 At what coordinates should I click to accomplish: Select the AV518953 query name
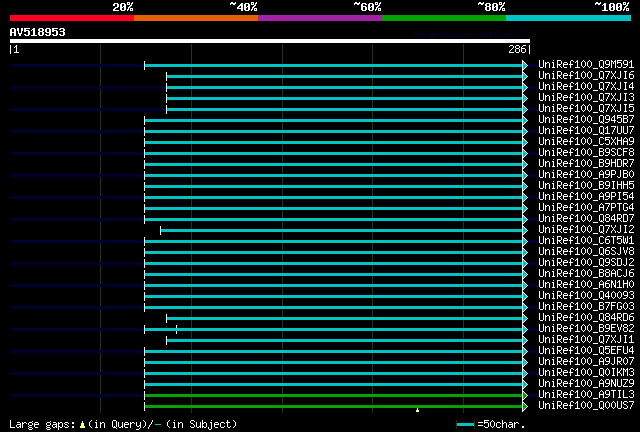tap(38, 32)
